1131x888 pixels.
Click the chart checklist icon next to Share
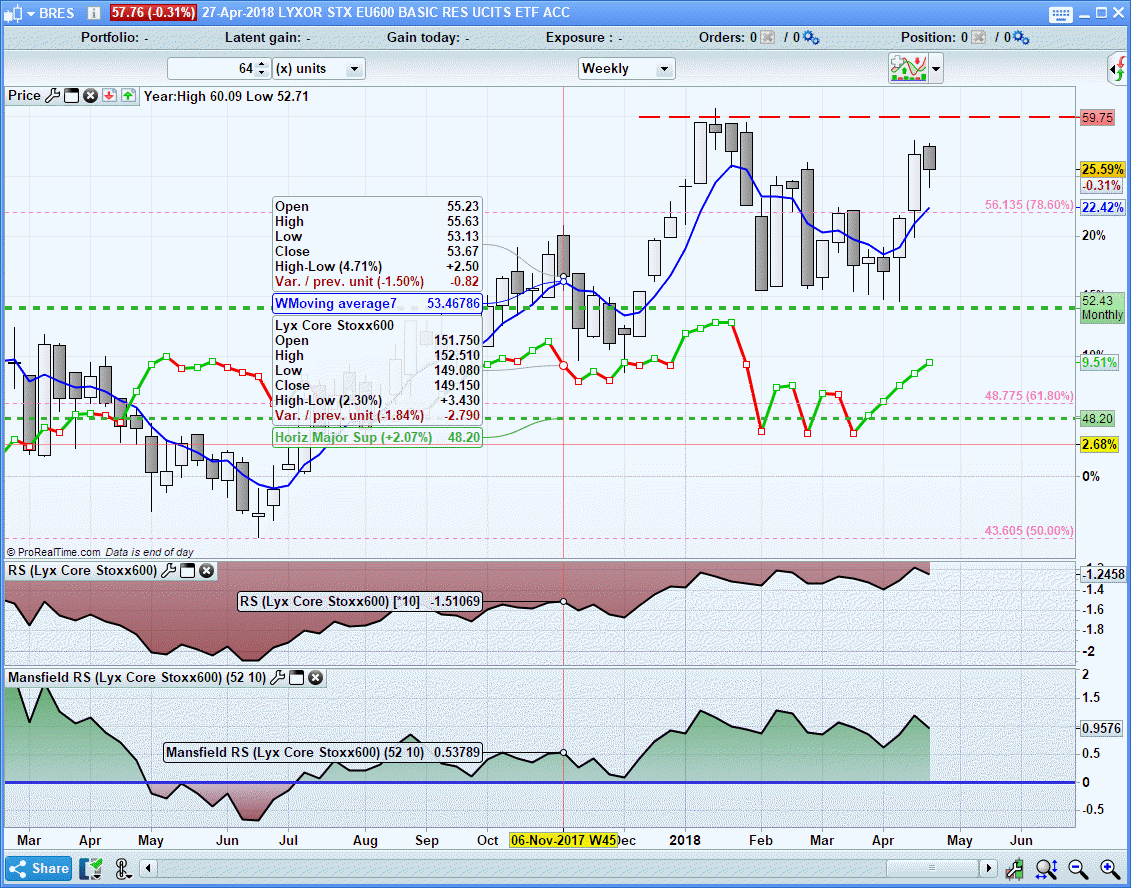[x=91, y=869]
